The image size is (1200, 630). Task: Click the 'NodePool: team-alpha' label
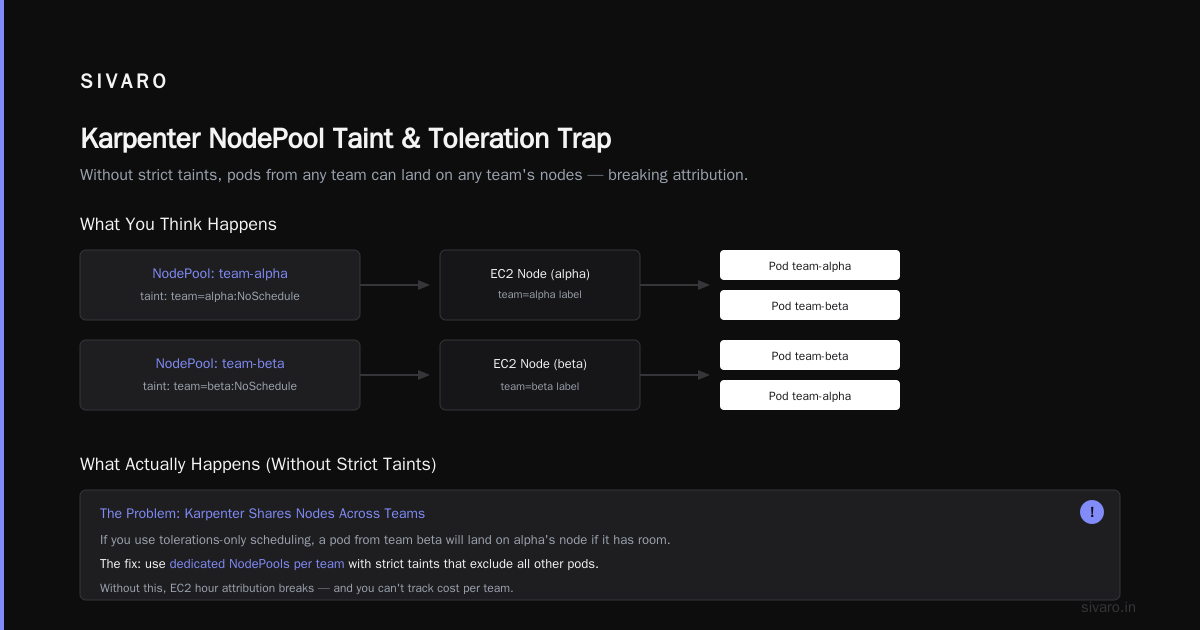coord(220,273)
